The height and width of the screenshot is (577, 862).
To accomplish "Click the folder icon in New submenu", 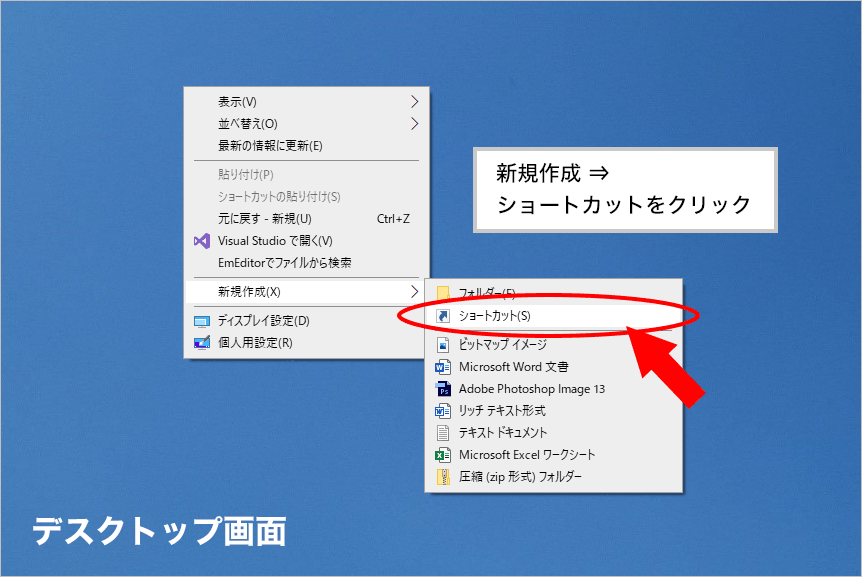I will click(443, 293).
